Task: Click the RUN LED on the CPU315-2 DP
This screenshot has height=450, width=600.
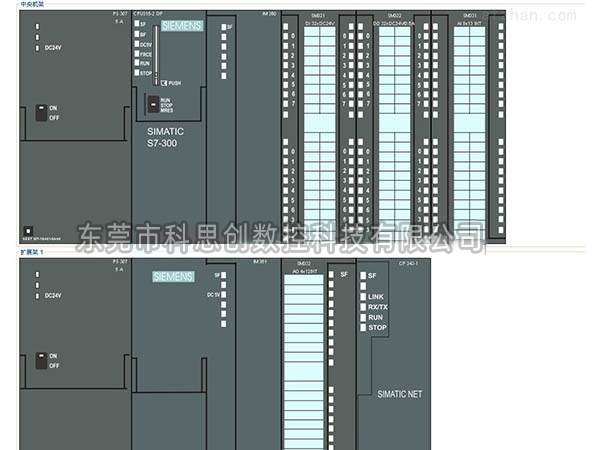Action: [x=137, y=63]
